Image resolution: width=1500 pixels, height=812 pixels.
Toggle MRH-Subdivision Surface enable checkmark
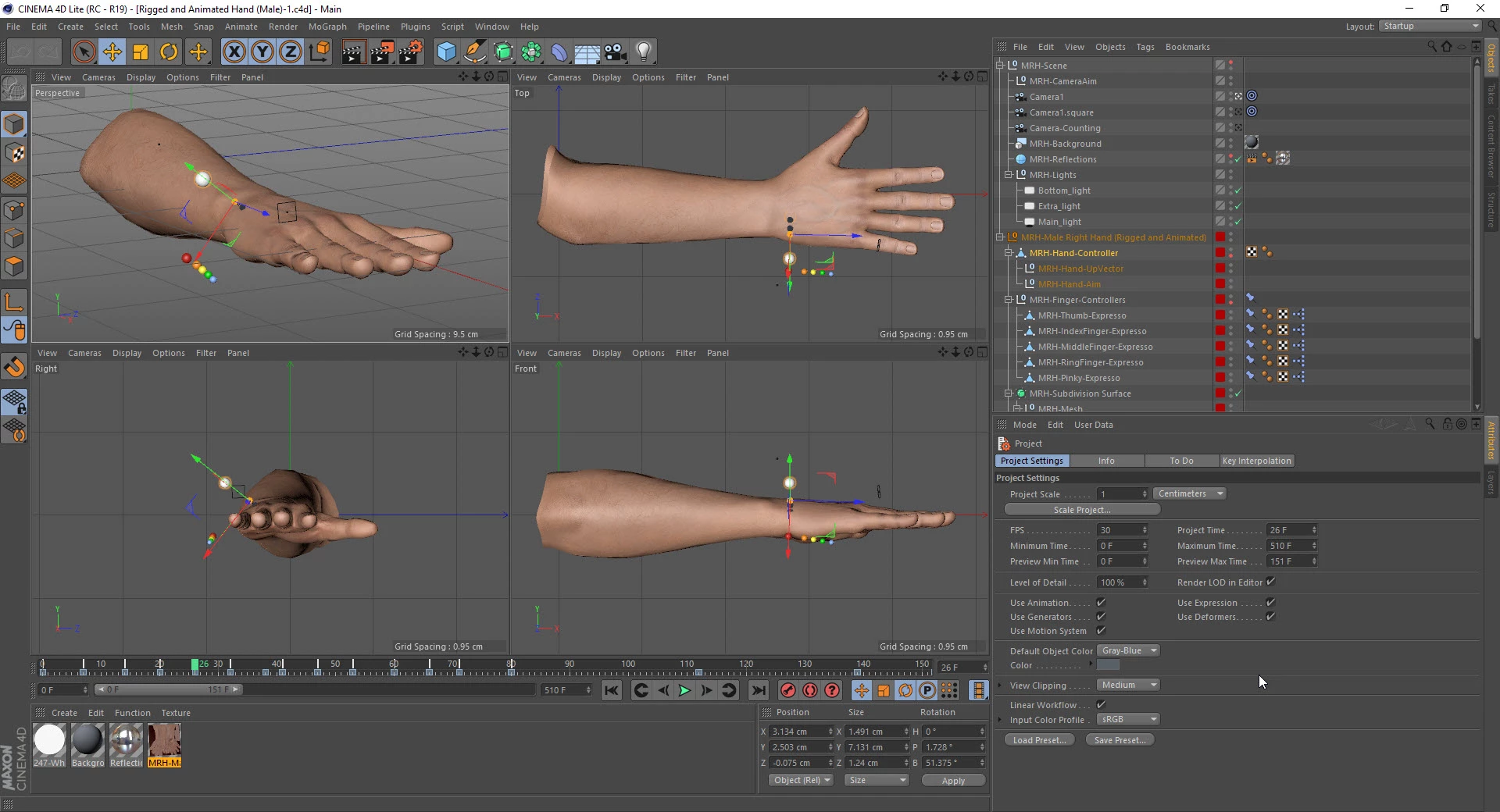1238,394
